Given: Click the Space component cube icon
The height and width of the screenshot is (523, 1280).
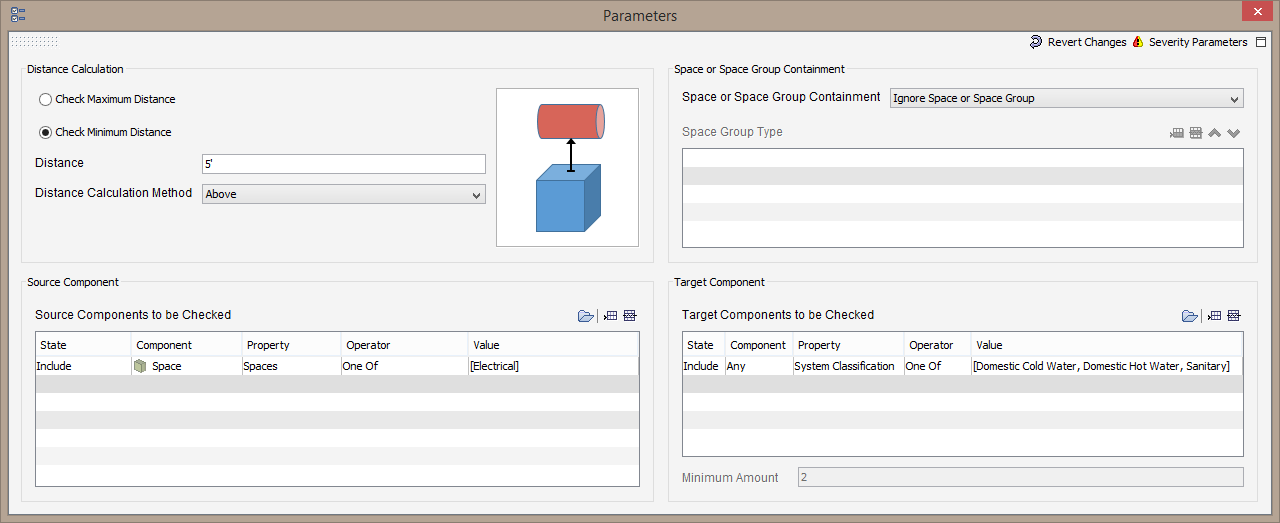Looking at the screenshot, I should [x=140, y=366].
